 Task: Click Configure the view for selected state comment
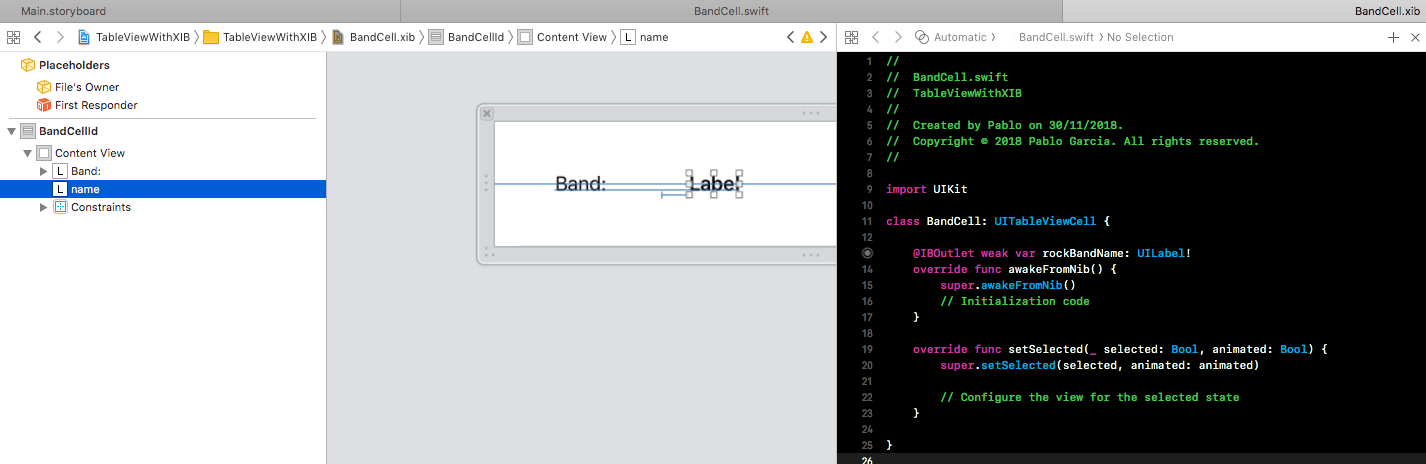[1090, 397]
